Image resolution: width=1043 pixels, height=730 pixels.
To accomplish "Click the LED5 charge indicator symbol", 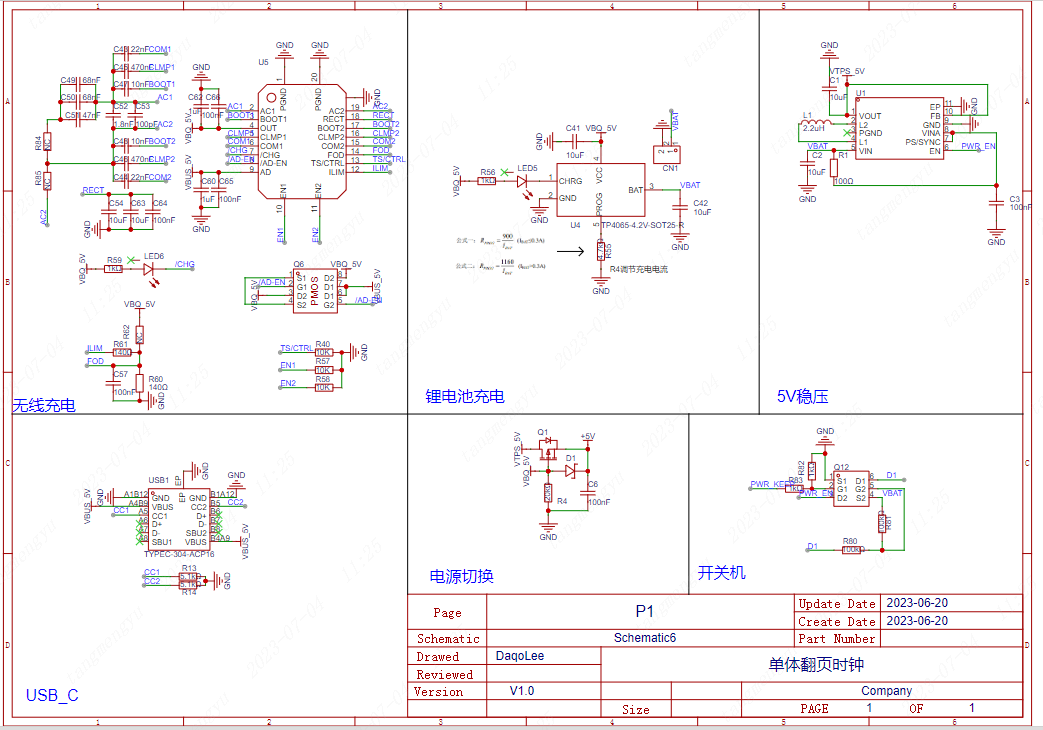I will coord(522,181).
